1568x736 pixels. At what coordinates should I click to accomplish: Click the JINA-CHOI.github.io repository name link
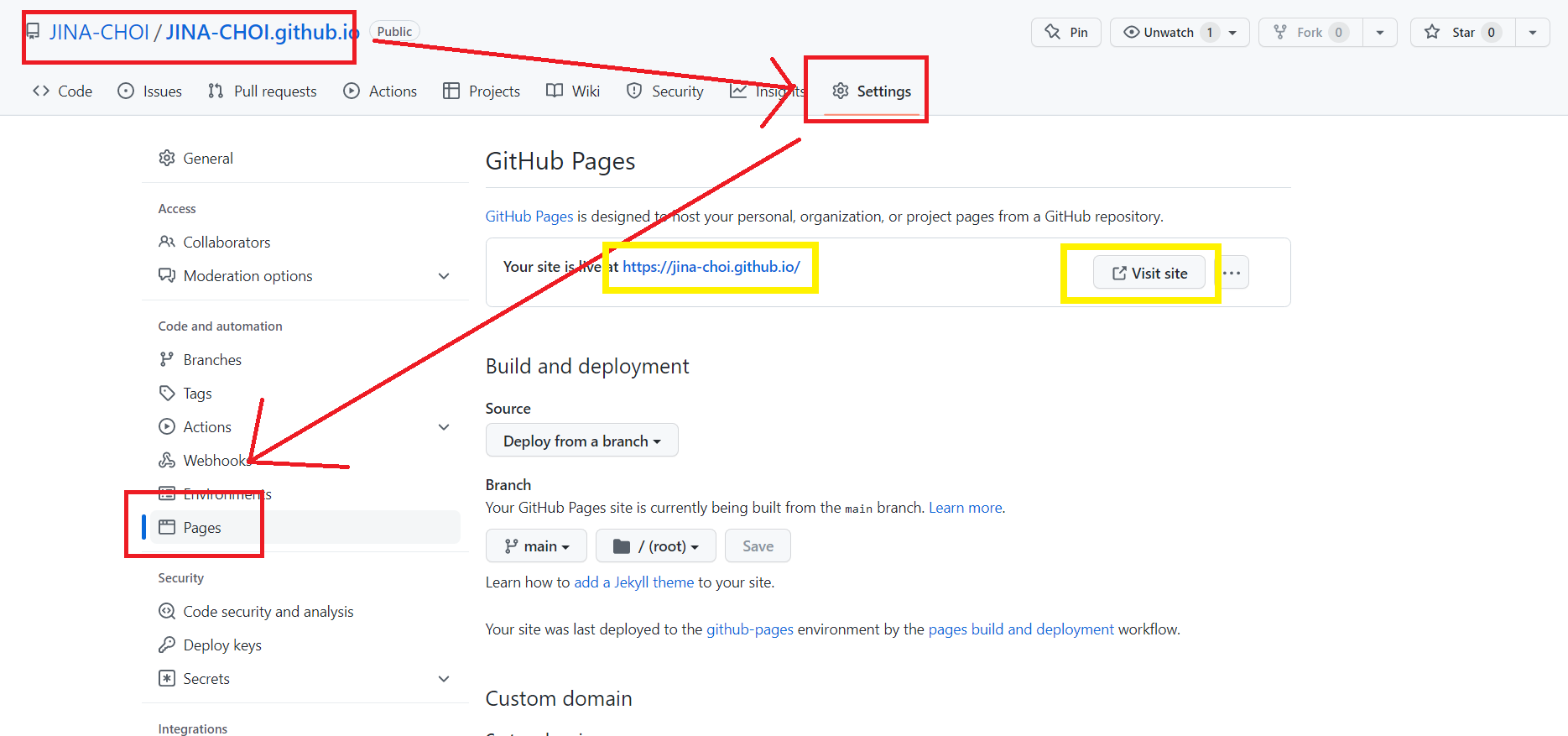coord(263,32)
